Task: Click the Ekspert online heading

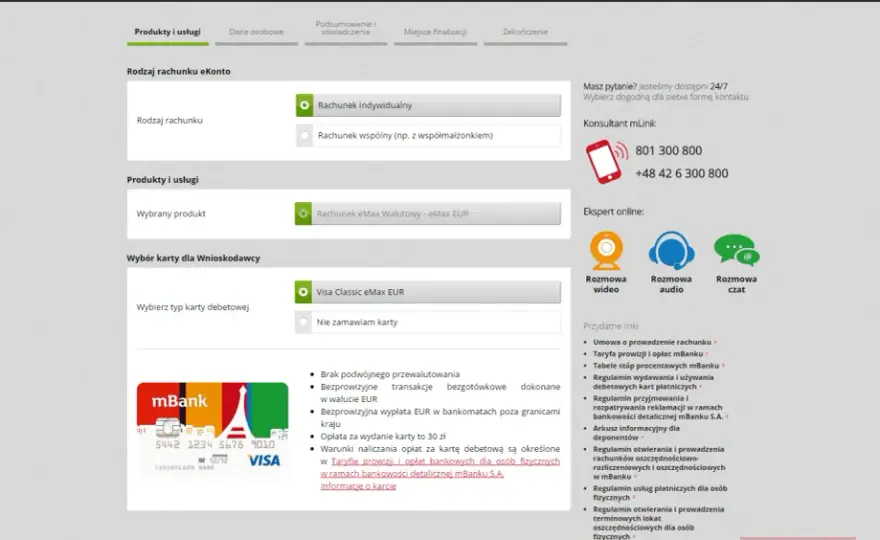Action: coord(613,212)
